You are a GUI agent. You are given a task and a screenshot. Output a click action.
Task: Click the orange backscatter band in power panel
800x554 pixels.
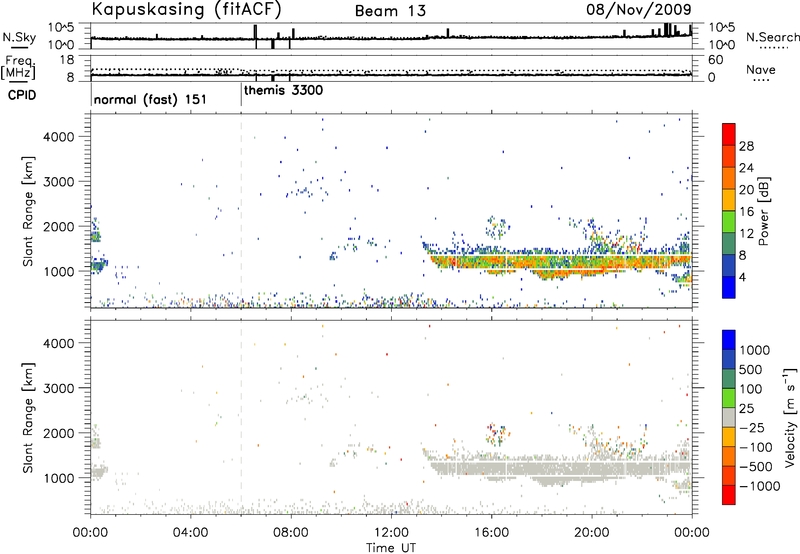pyautogui.click(x=561, y=263)
